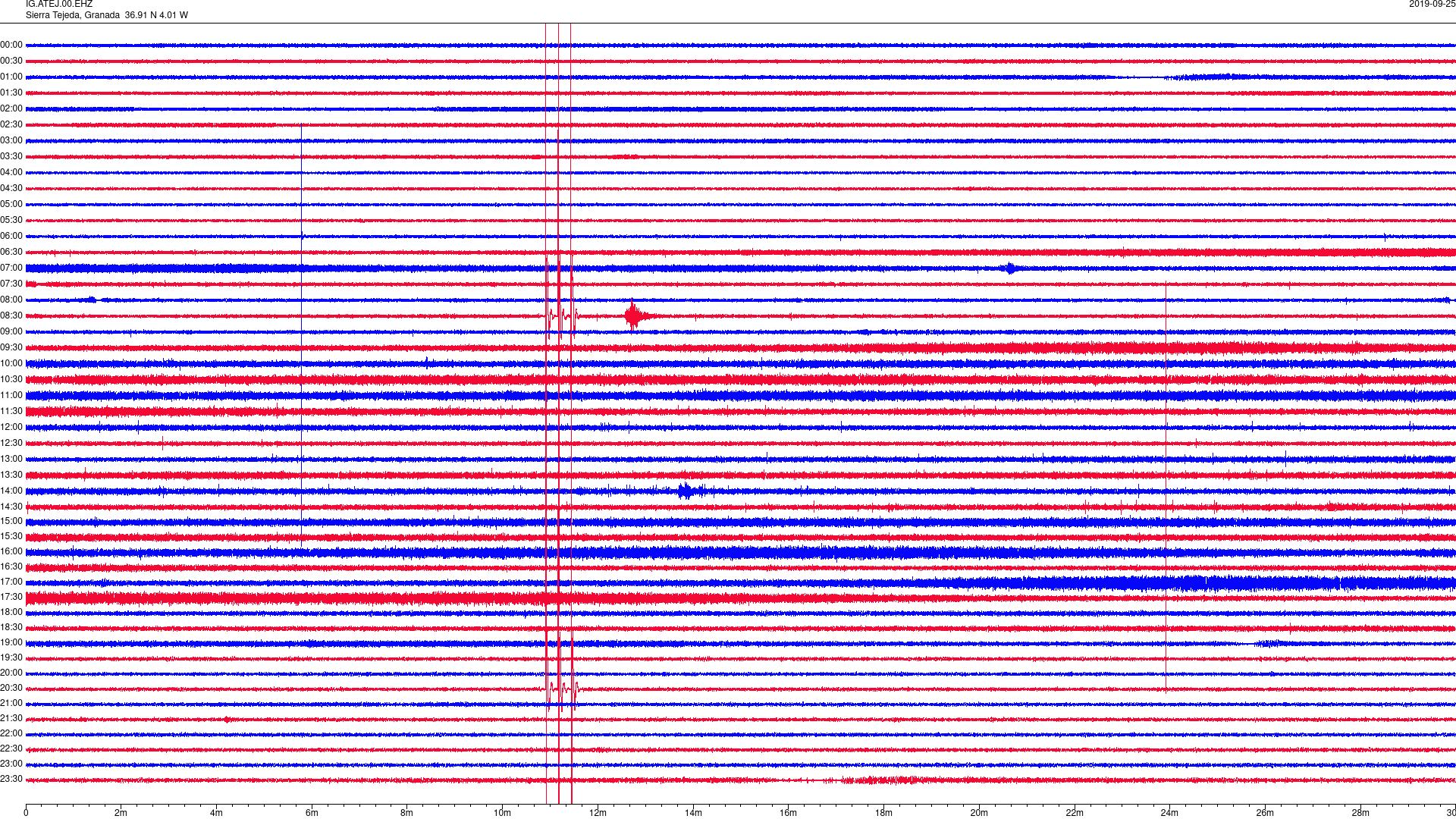The width and height of the screenshot is (1456, 819).
Task: Select the 03:00 time row label
Action: click(11, 141)
